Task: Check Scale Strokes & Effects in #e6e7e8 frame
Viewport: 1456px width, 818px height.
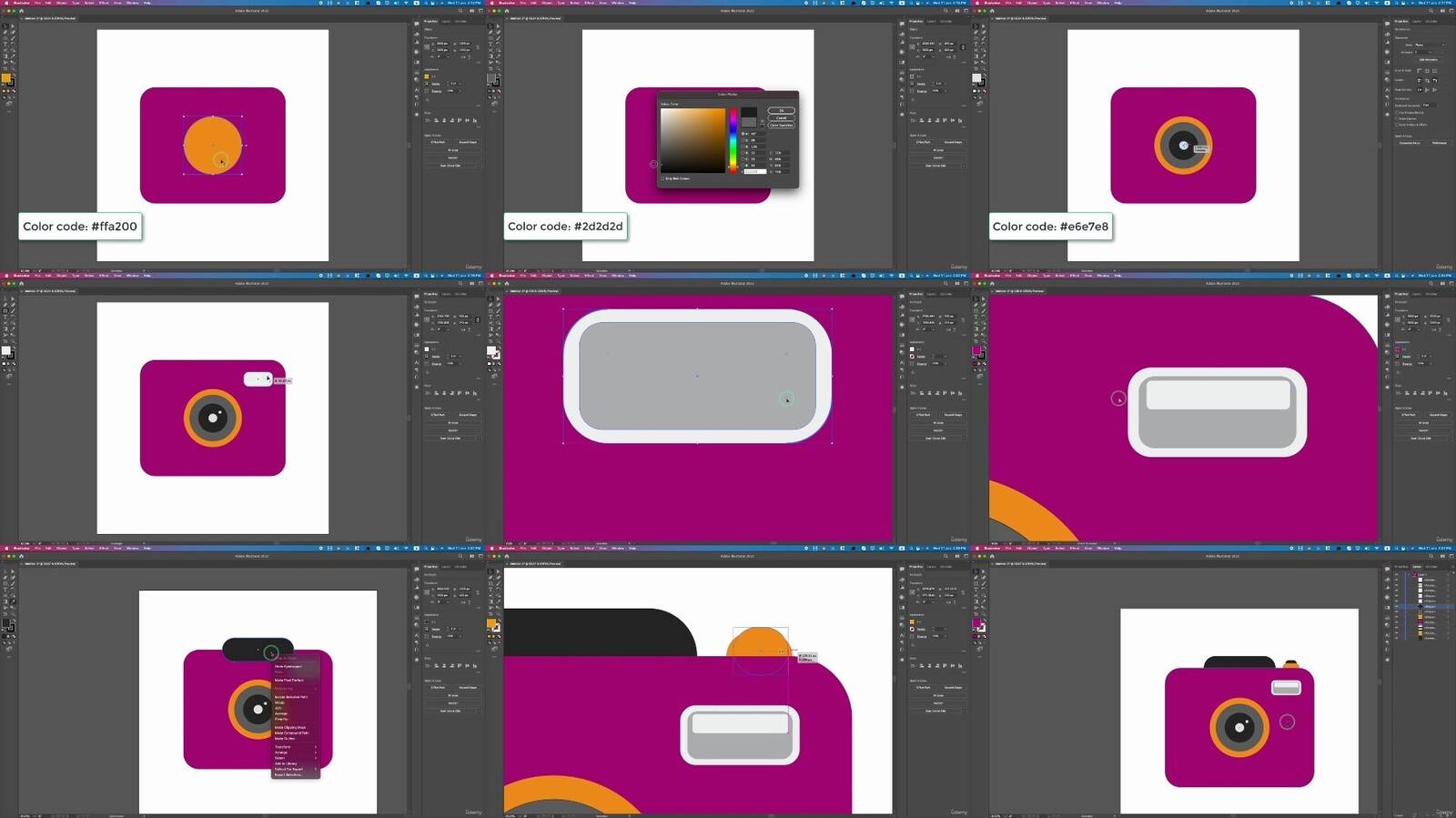Action: 1397,125
